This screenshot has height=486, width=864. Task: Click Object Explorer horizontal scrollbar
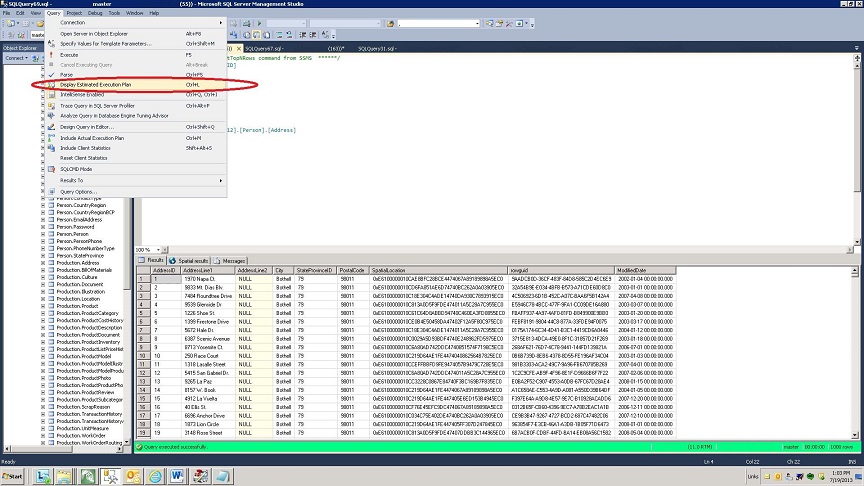tap(63, 449)
